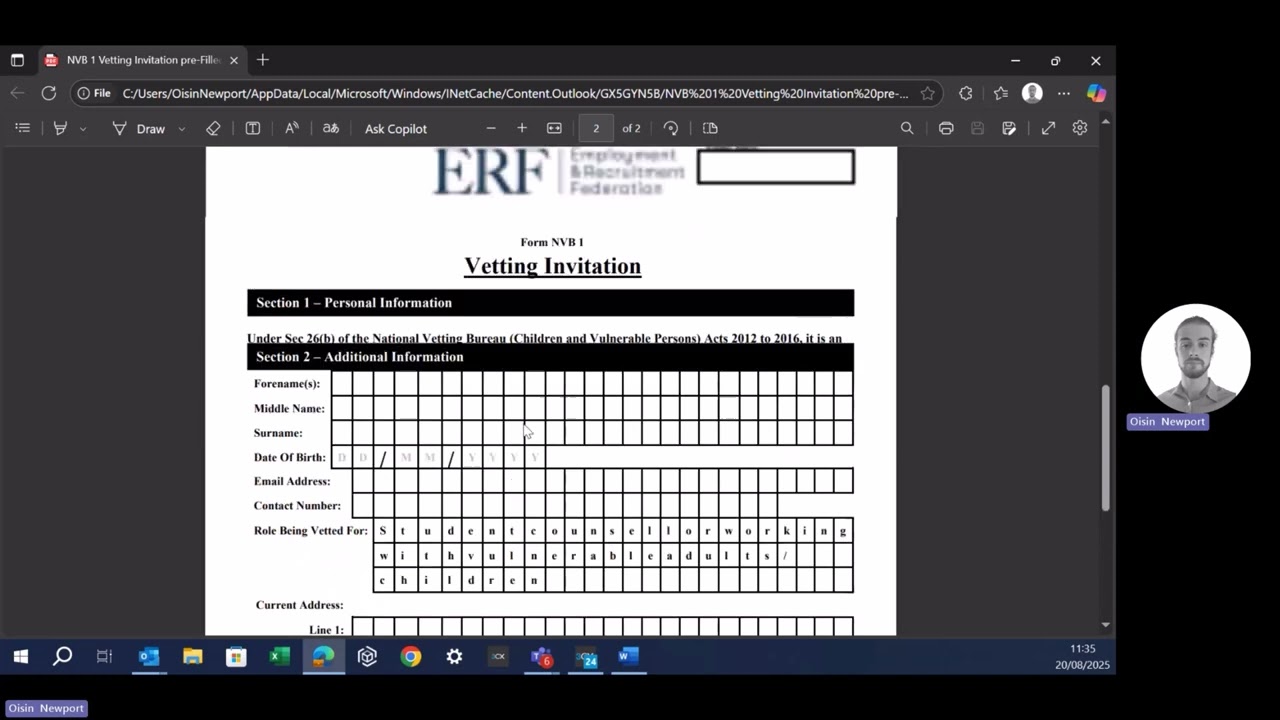Screen dimensions: 1280x720
Task: Start Read aloud for the PDF
Action: point(292,128)
